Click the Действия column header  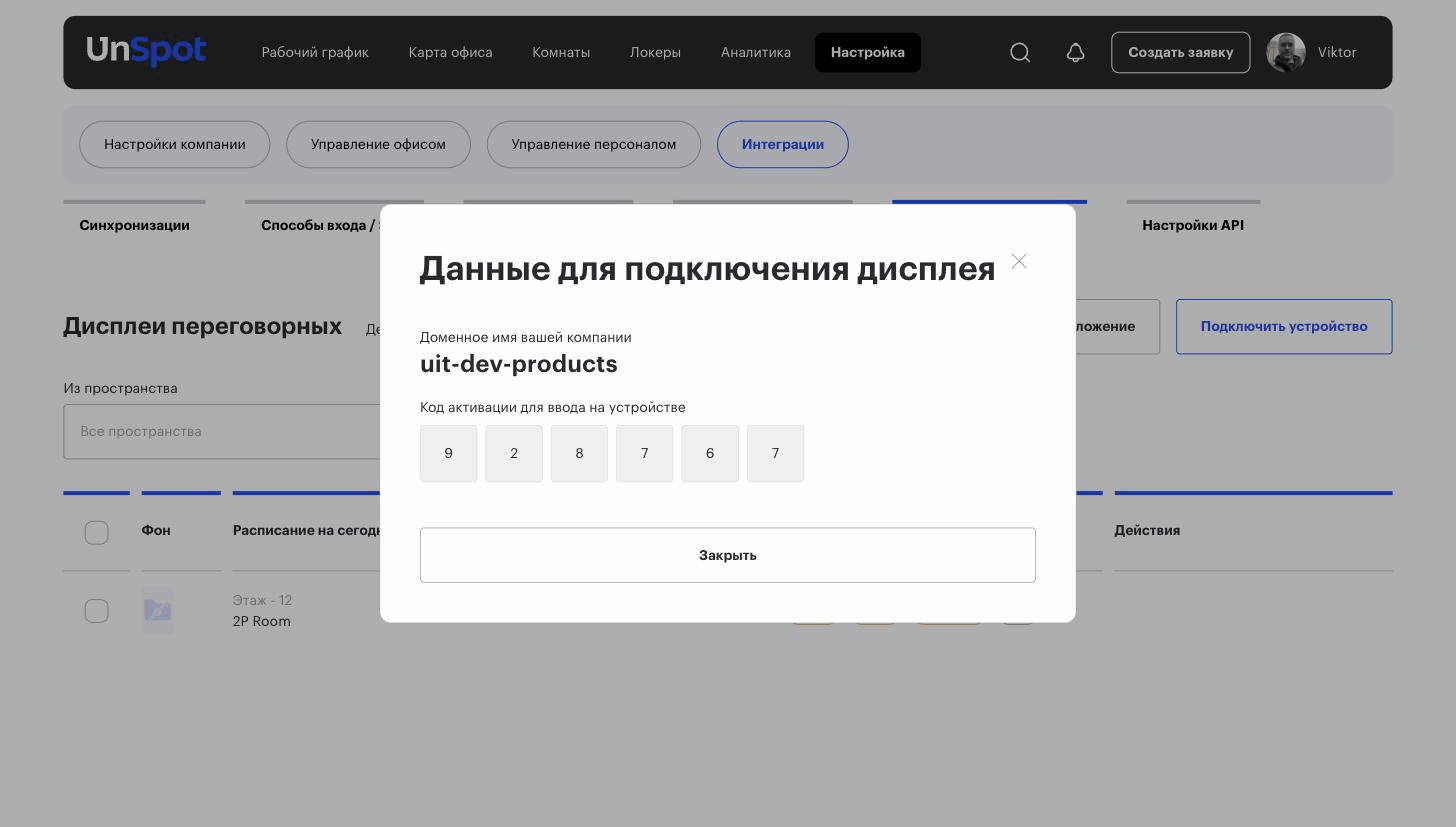pyautogui.click(x=1147, y=530)
